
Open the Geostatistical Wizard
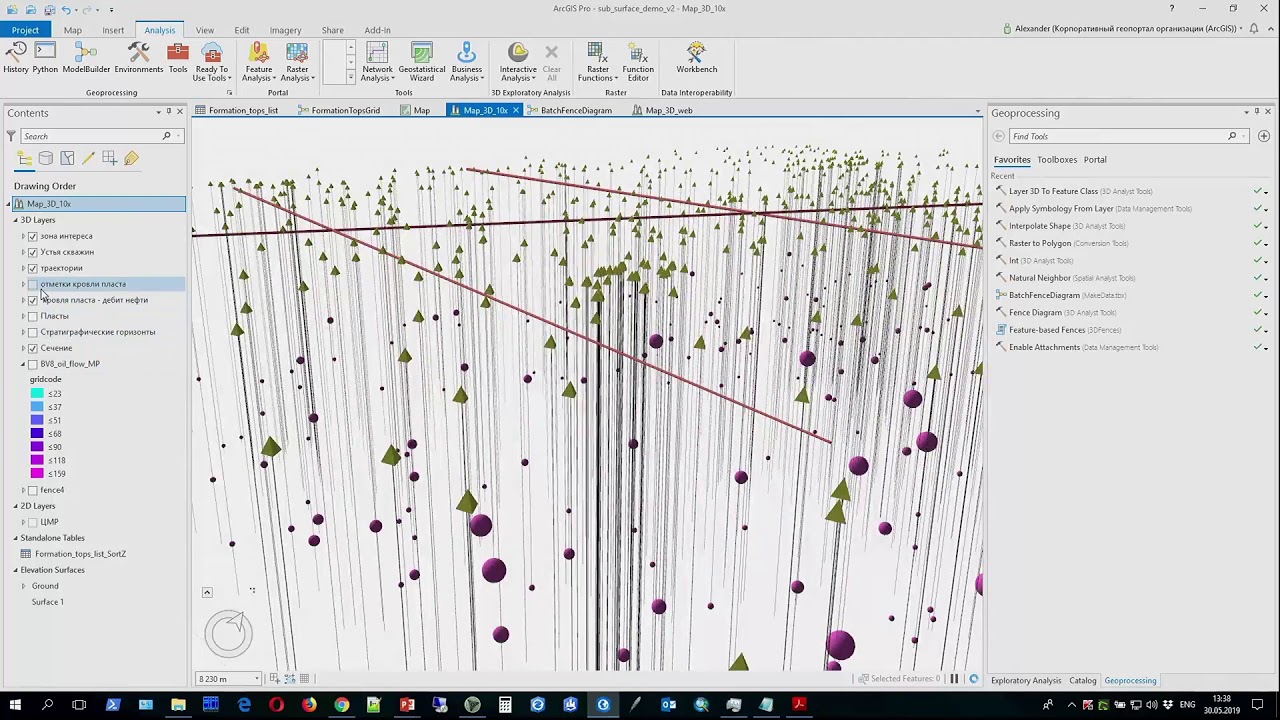coord(422,62)
